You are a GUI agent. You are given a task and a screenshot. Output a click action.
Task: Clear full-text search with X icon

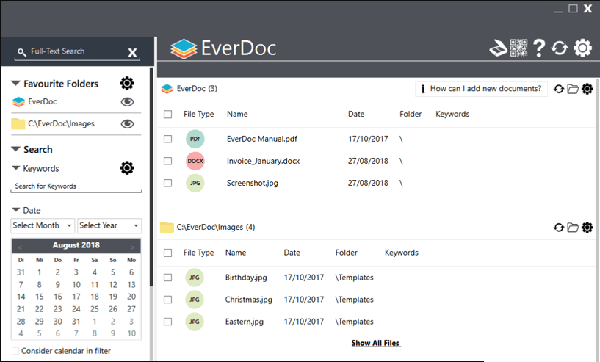click(132, 52)
